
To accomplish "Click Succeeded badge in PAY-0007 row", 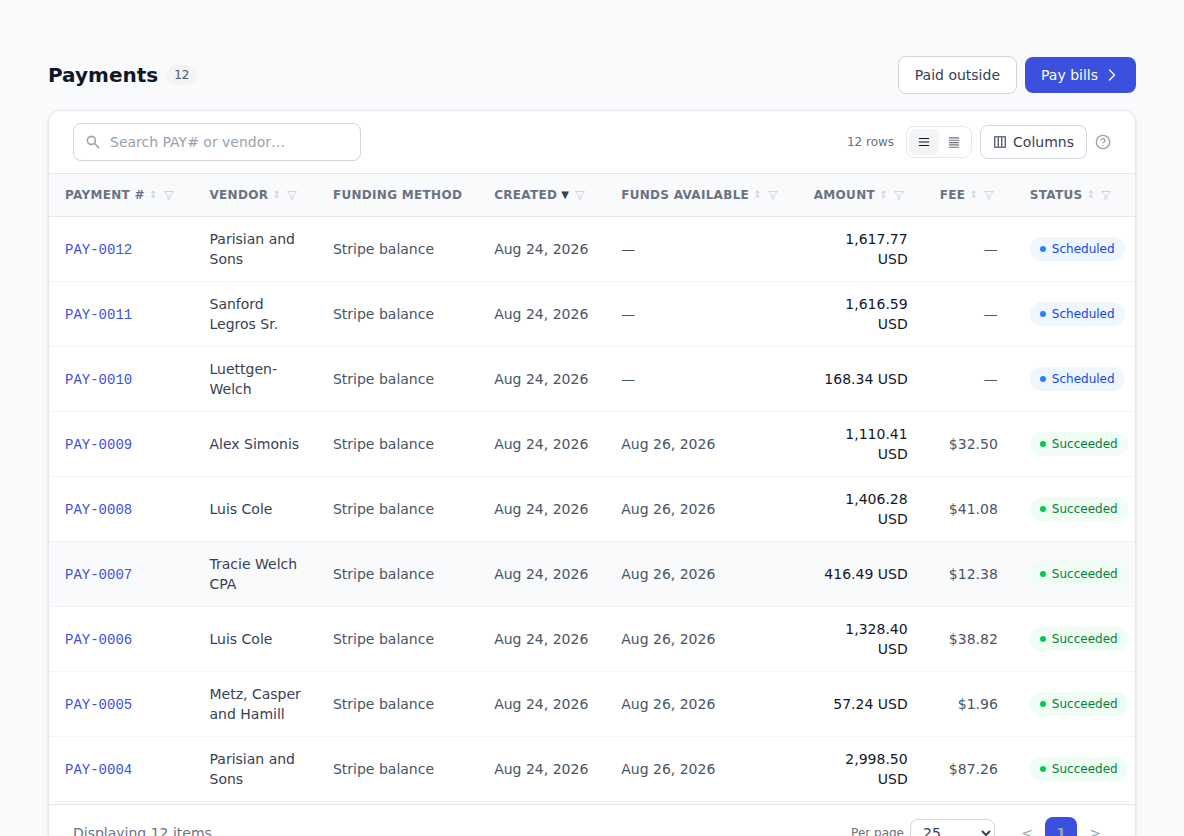I will pos(1078,573).
